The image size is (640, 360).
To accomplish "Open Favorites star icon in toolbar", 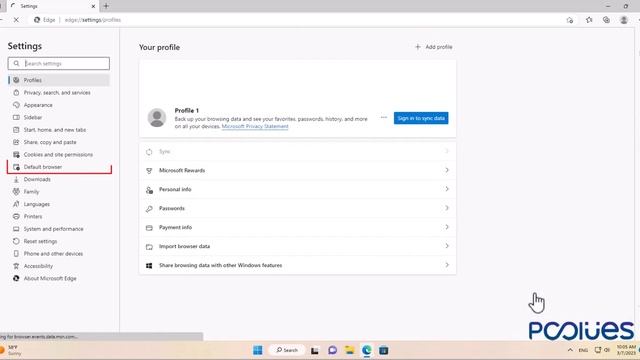I will pyautogui.click(x=589, y=20).
